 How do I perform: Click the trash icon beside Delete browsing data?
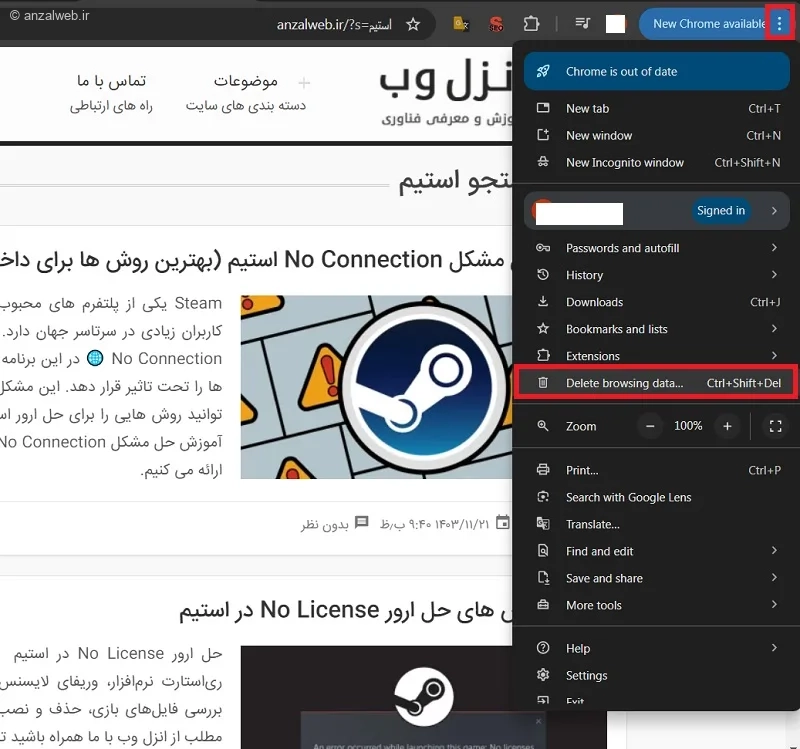(543, 382)
